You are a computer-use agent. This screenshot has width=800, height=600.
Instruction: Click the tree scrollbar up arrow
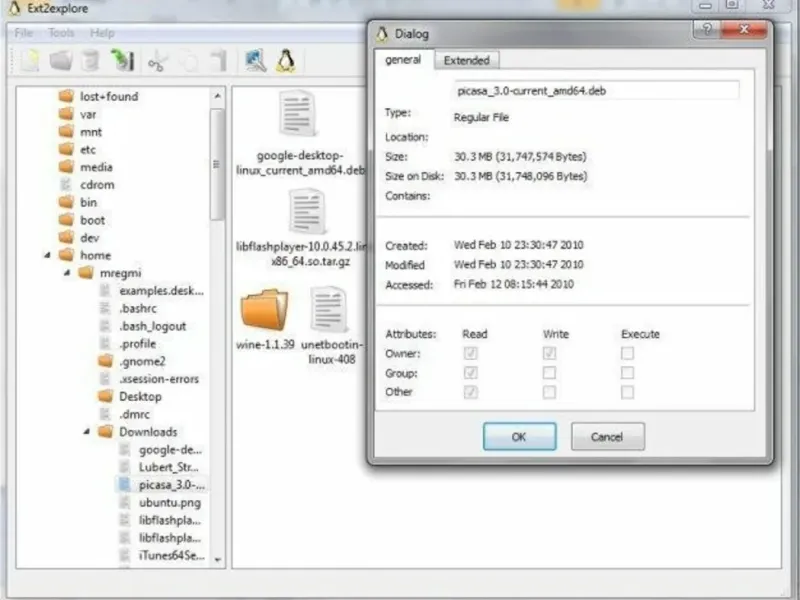tap(217, 96)
